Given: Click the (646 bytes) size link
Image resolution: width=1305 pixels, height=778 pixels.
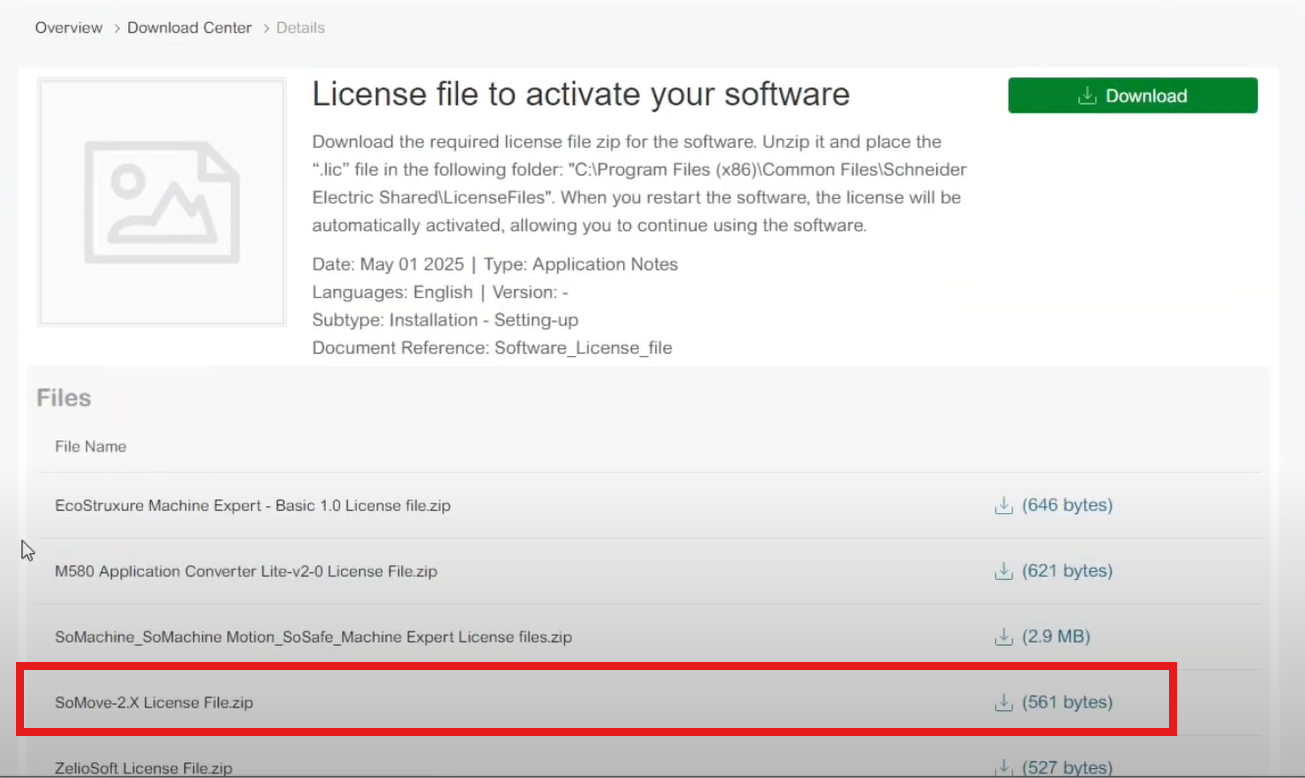Looking at the screenshot, I should click(1067, 506).
